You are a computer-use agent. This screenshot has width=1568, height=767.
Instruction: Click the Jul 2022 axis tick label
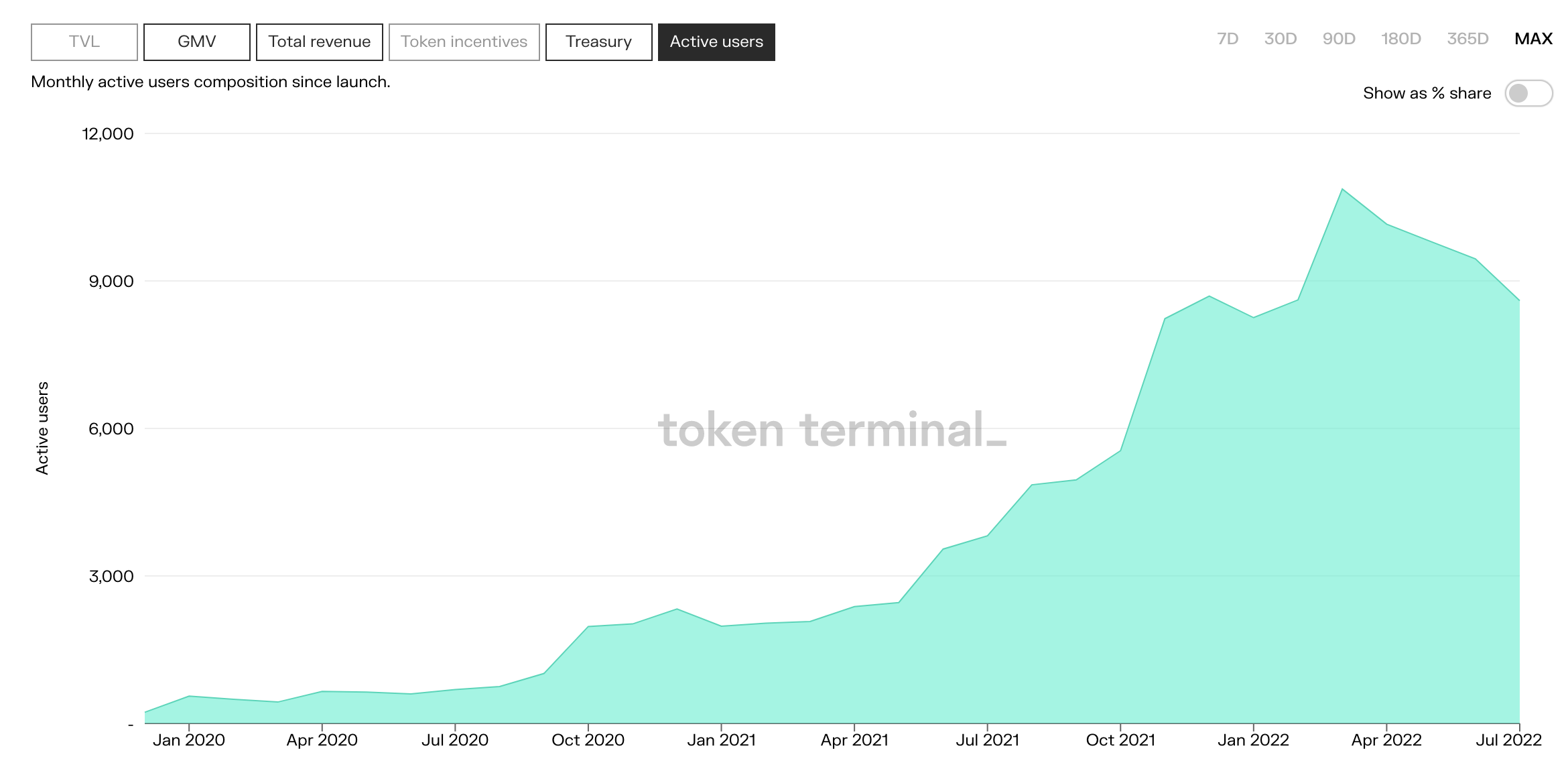pyautogui.click(x=1509, y=740)
